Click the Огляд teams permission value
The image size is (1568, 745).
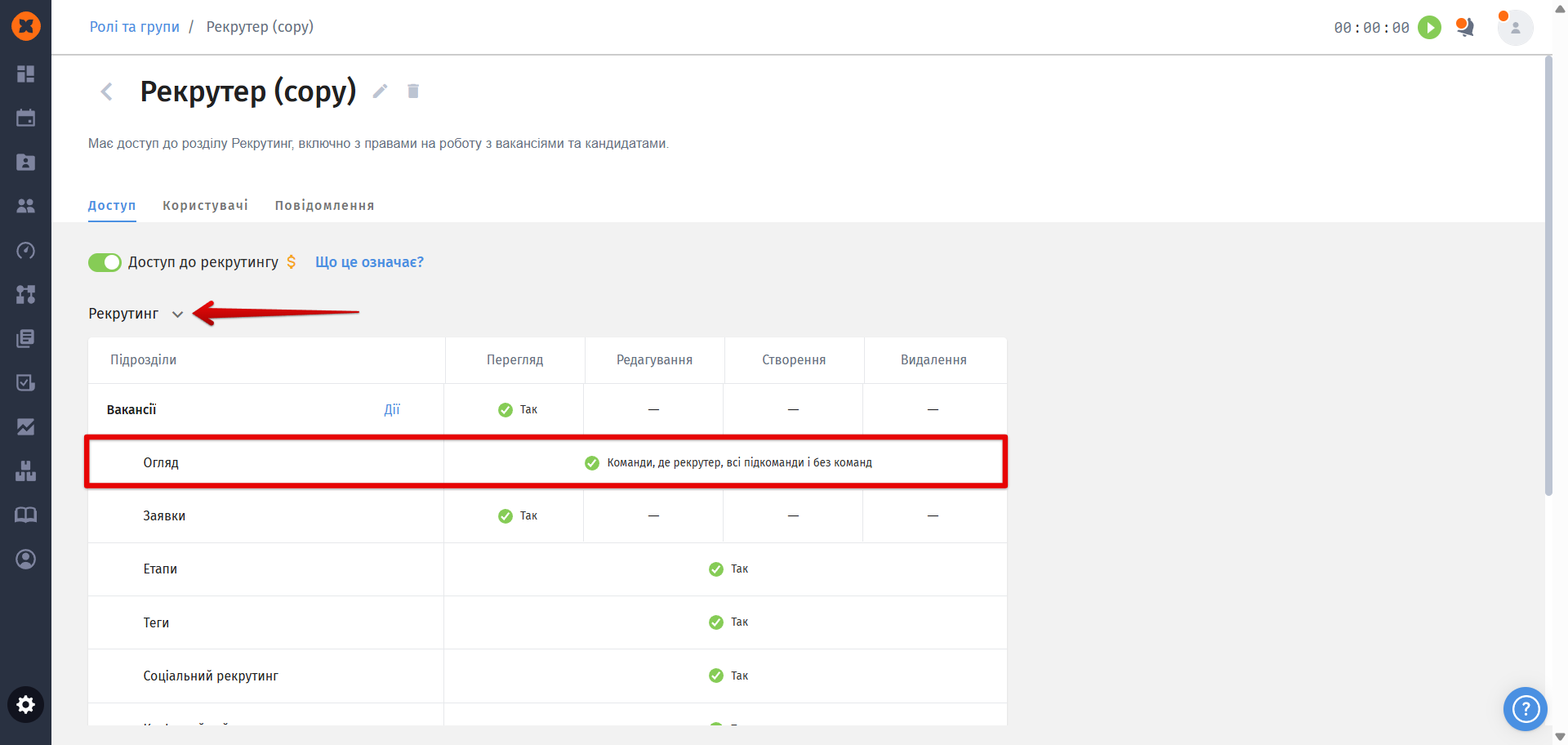[728, 463]
